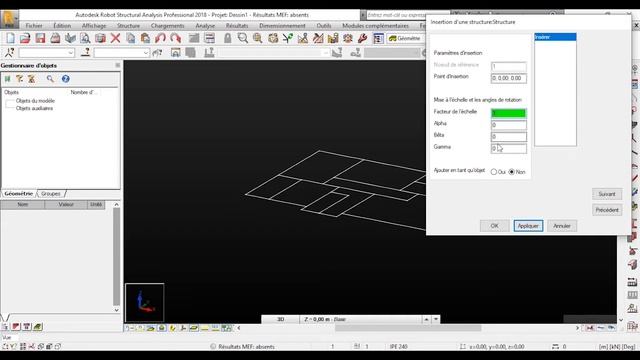Switch to the Géométrie tab
Viewport: 640px width, 360px height.
[19, 193]
